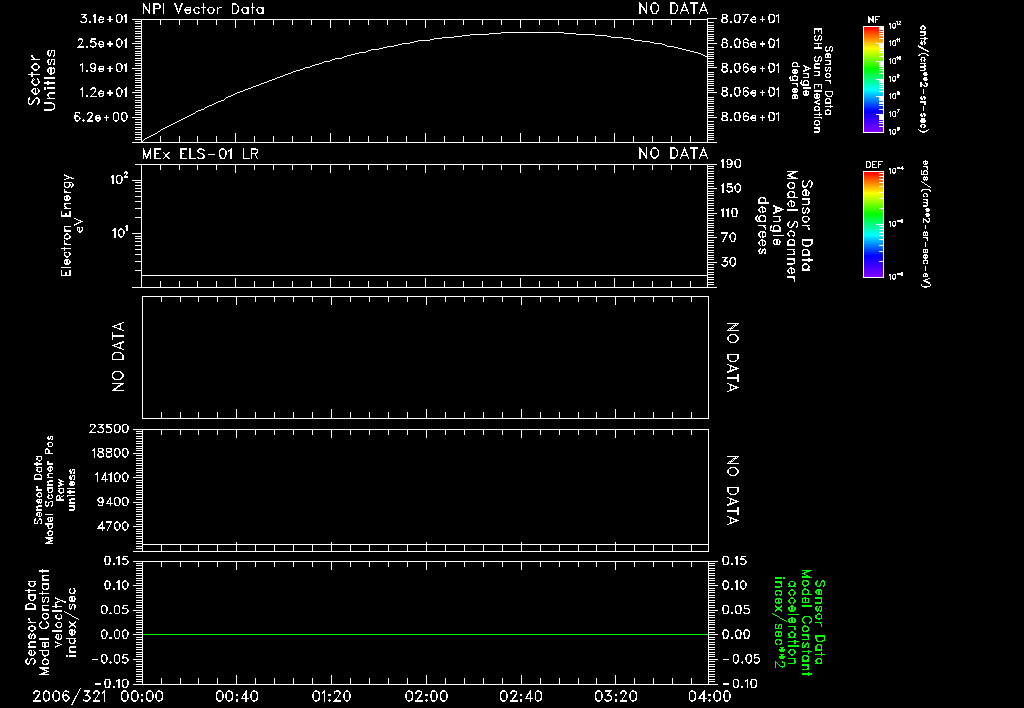The image size is (1024, 708).
Task: Click the 30 scanner angle axis value
Action: coord(728,262)
